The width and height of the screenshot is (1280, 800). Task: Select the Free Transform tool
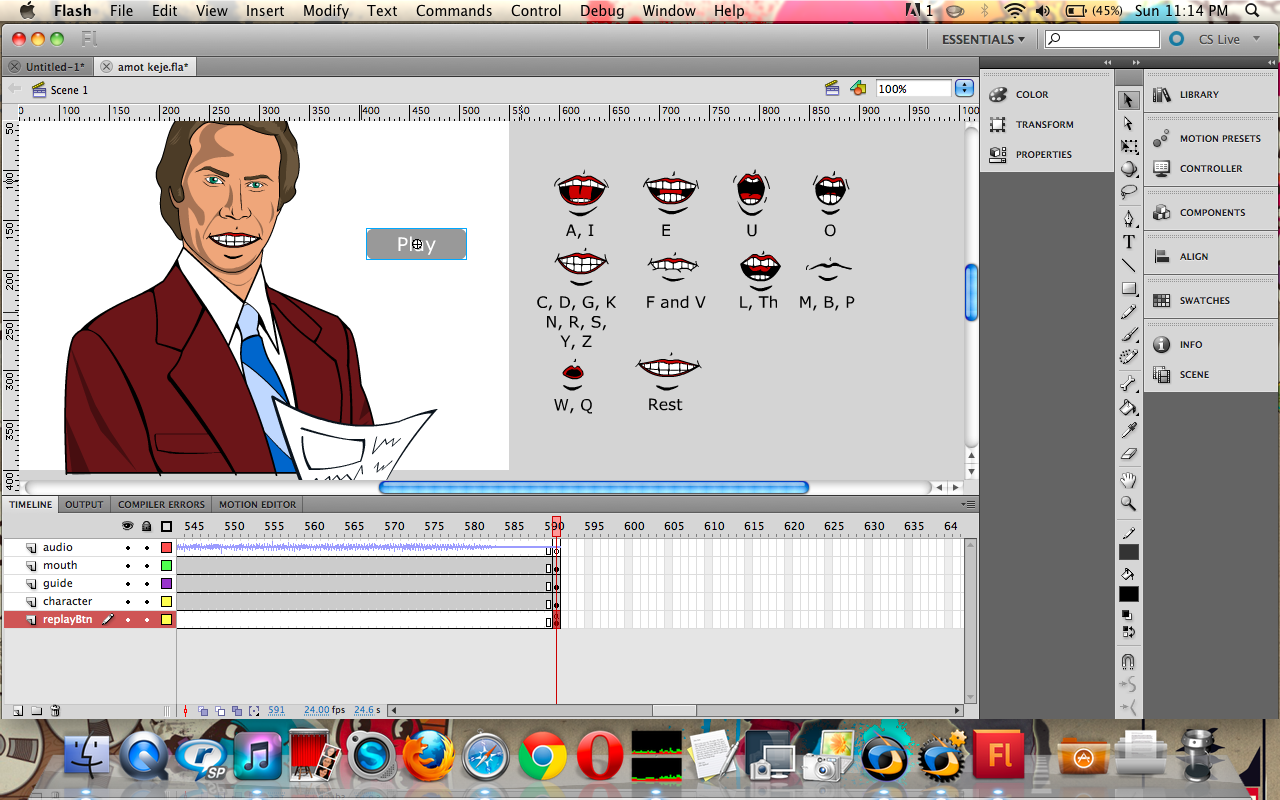click(x=1129, y=145)
